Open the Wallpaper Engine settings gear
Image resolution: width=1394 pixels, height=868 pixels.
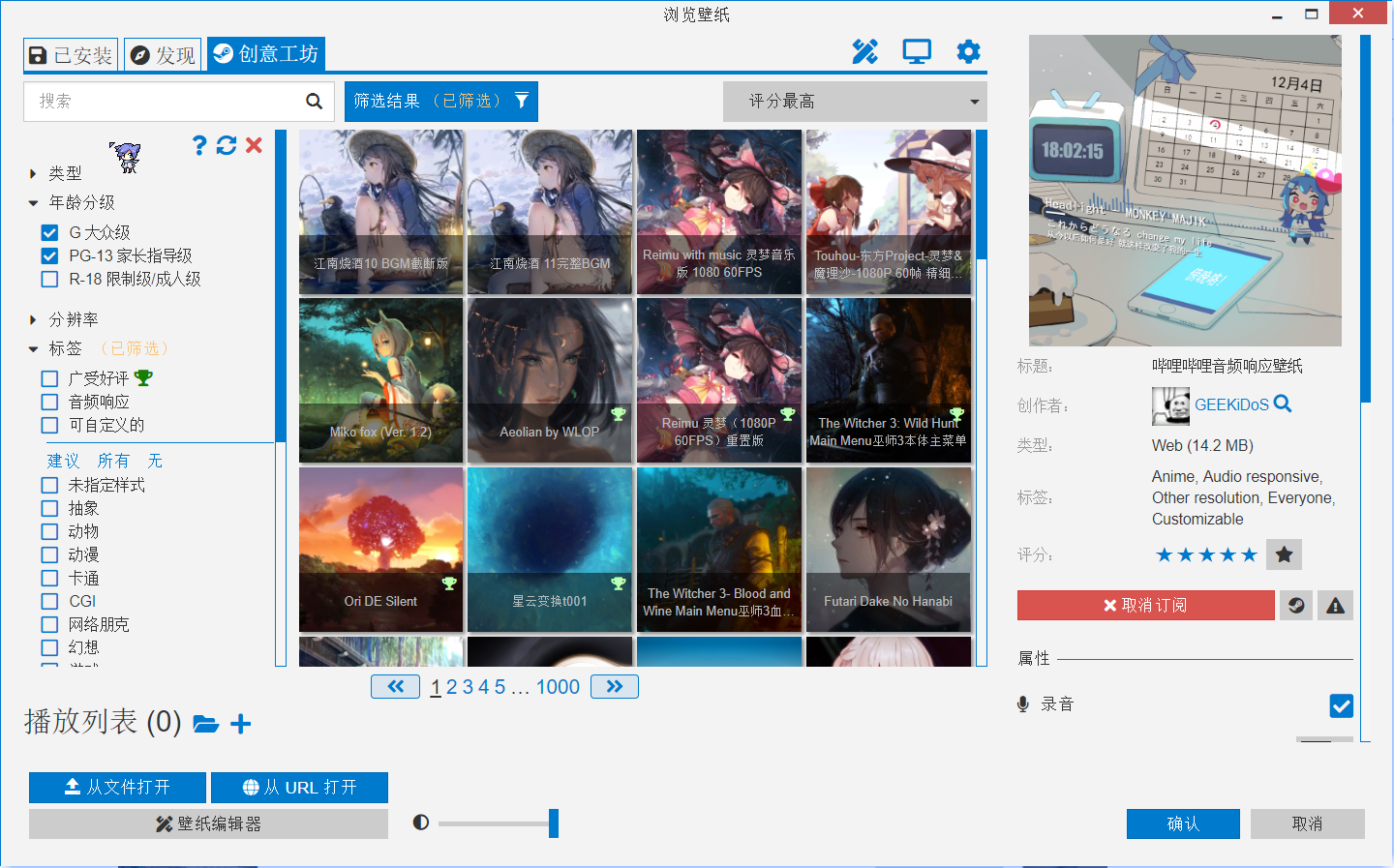point(968,52)
